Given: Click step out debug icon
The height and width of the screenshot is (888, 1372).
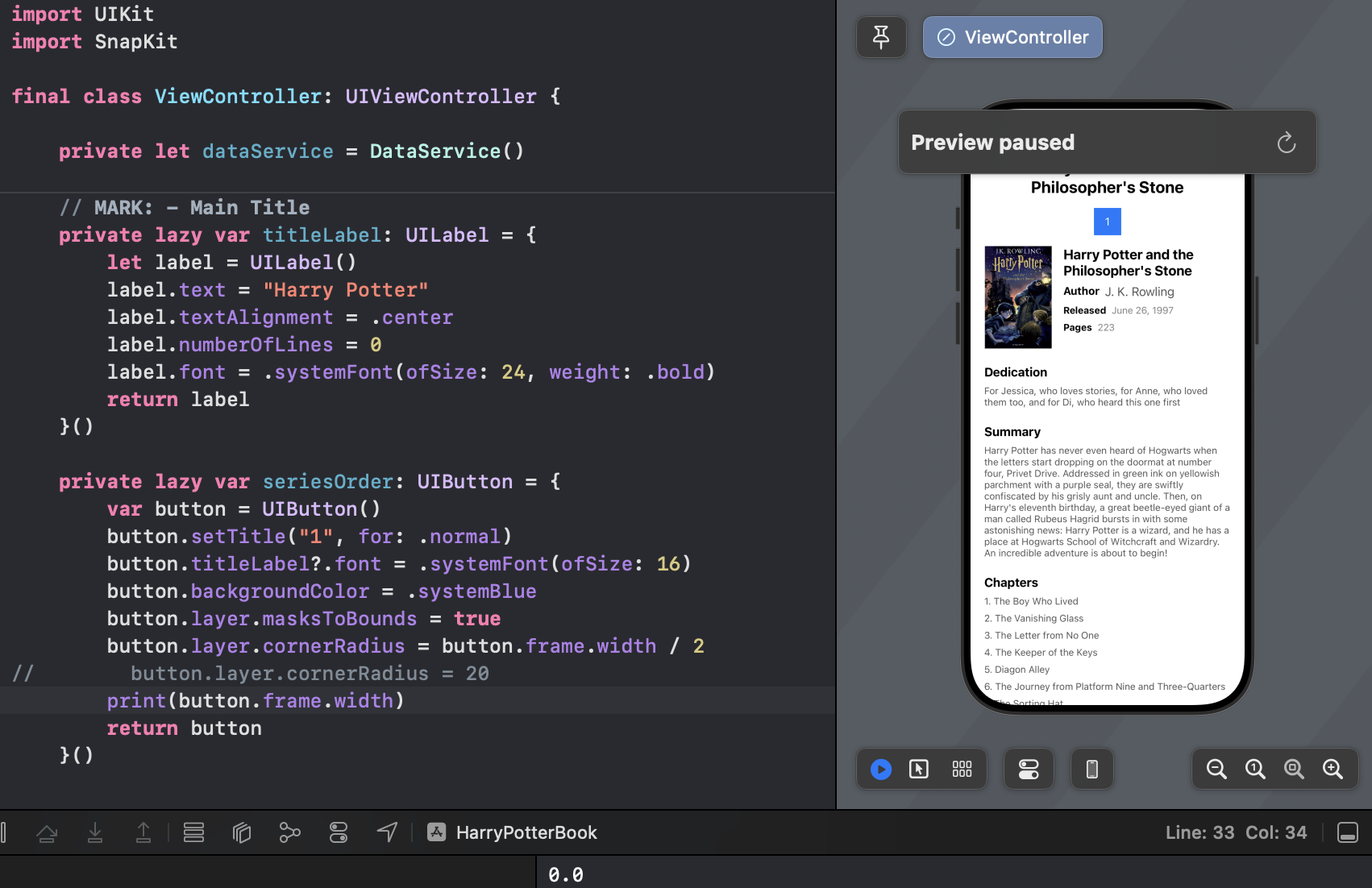Looking at the screenshot, I should [143, 832].
